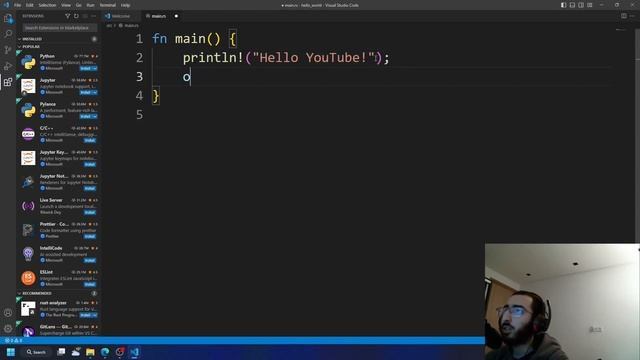This screenshot has width=640, height=360.
Task: Open the File menu
Action: point(18,5)
